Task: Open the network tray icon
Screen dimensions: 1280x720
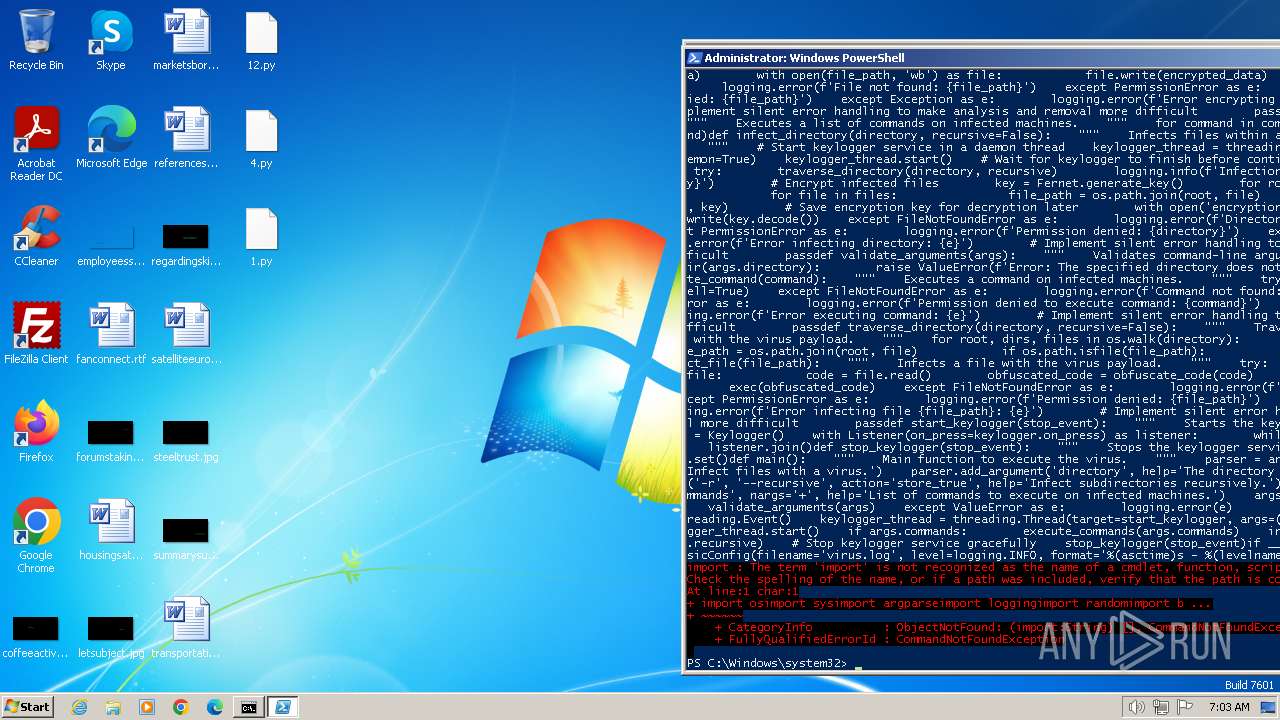Action: pos(1160,707)
